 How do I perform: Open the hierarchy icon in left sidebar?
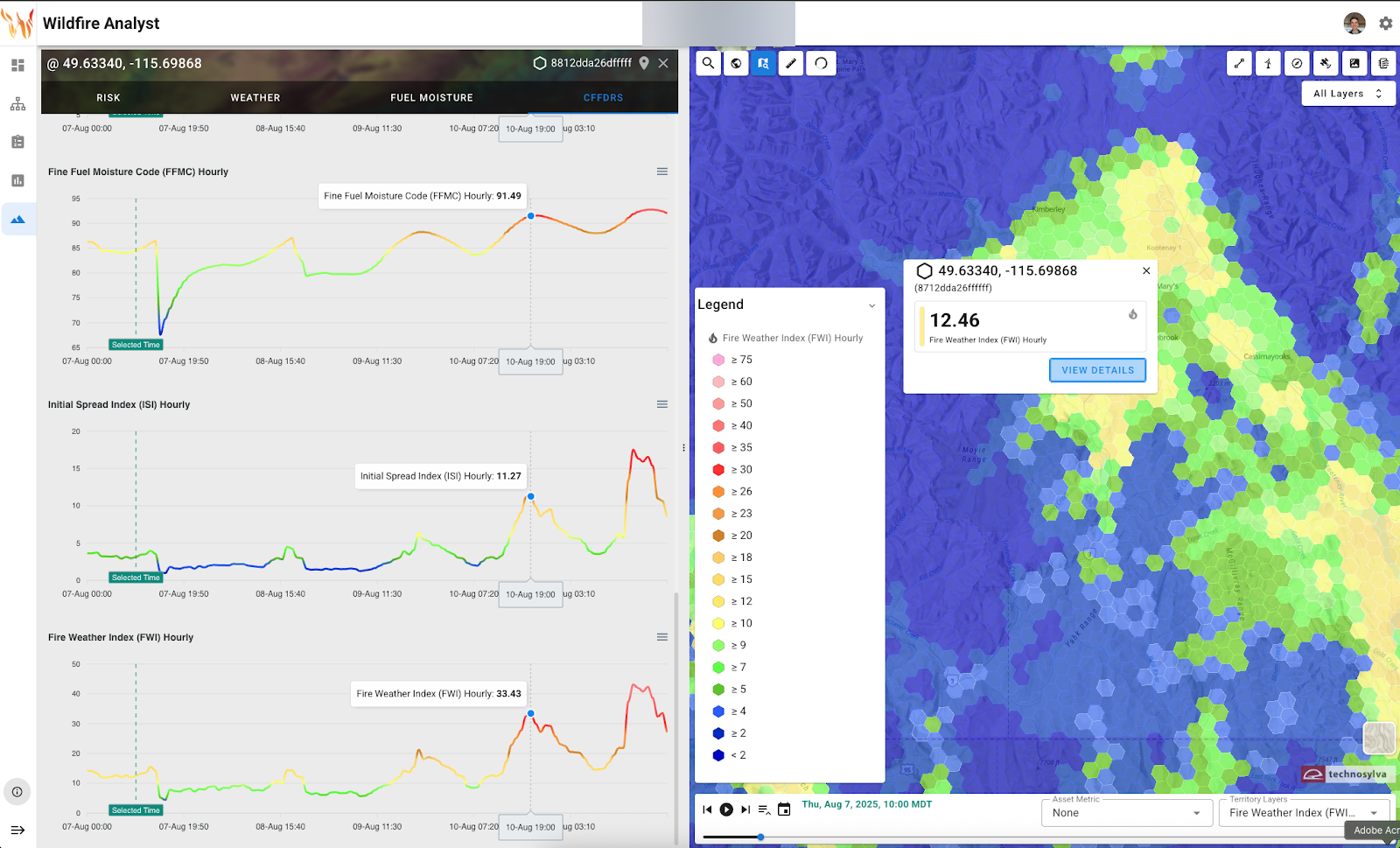17,104
